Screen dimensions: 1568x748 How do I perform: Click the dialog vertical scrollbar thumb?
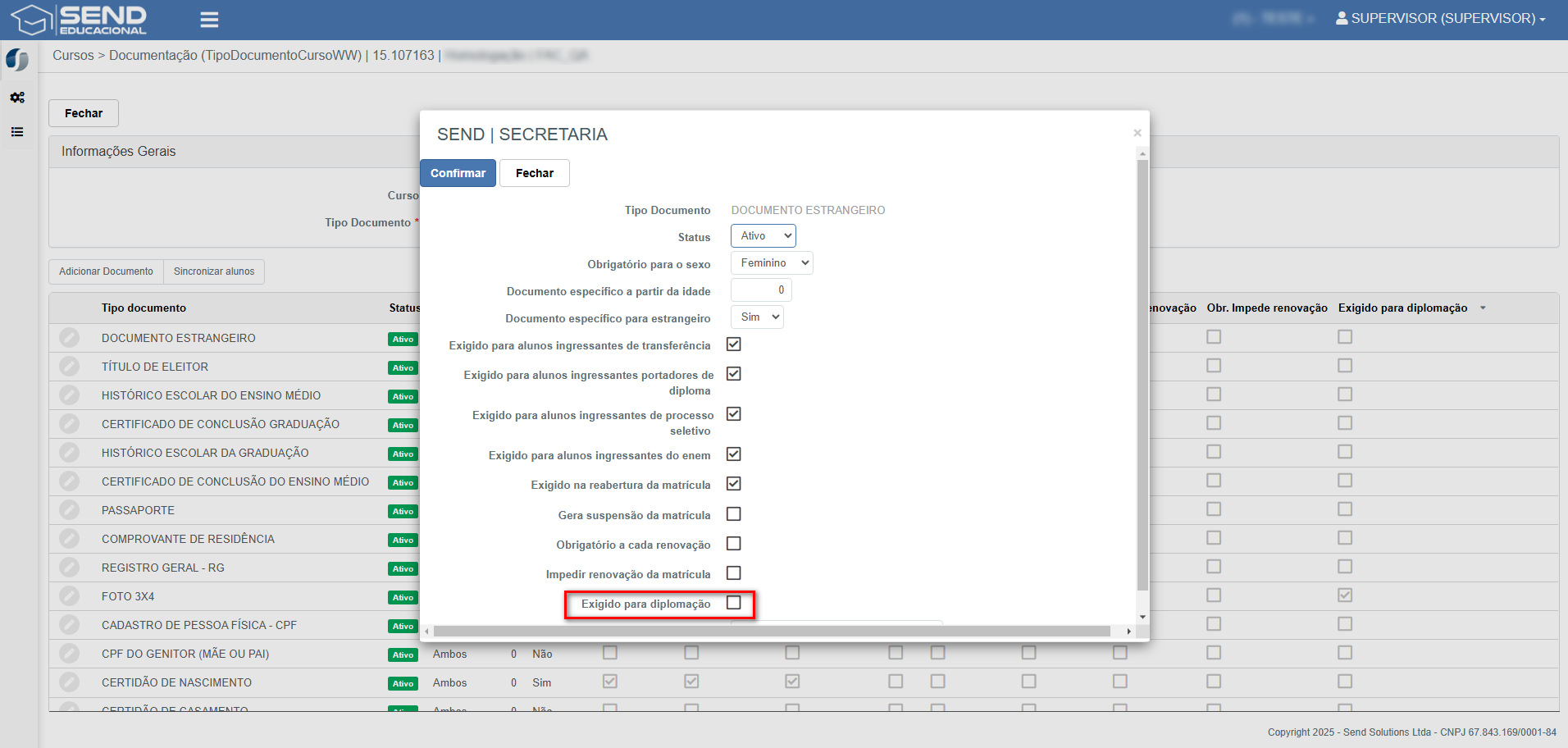(x=1142, y=375)
